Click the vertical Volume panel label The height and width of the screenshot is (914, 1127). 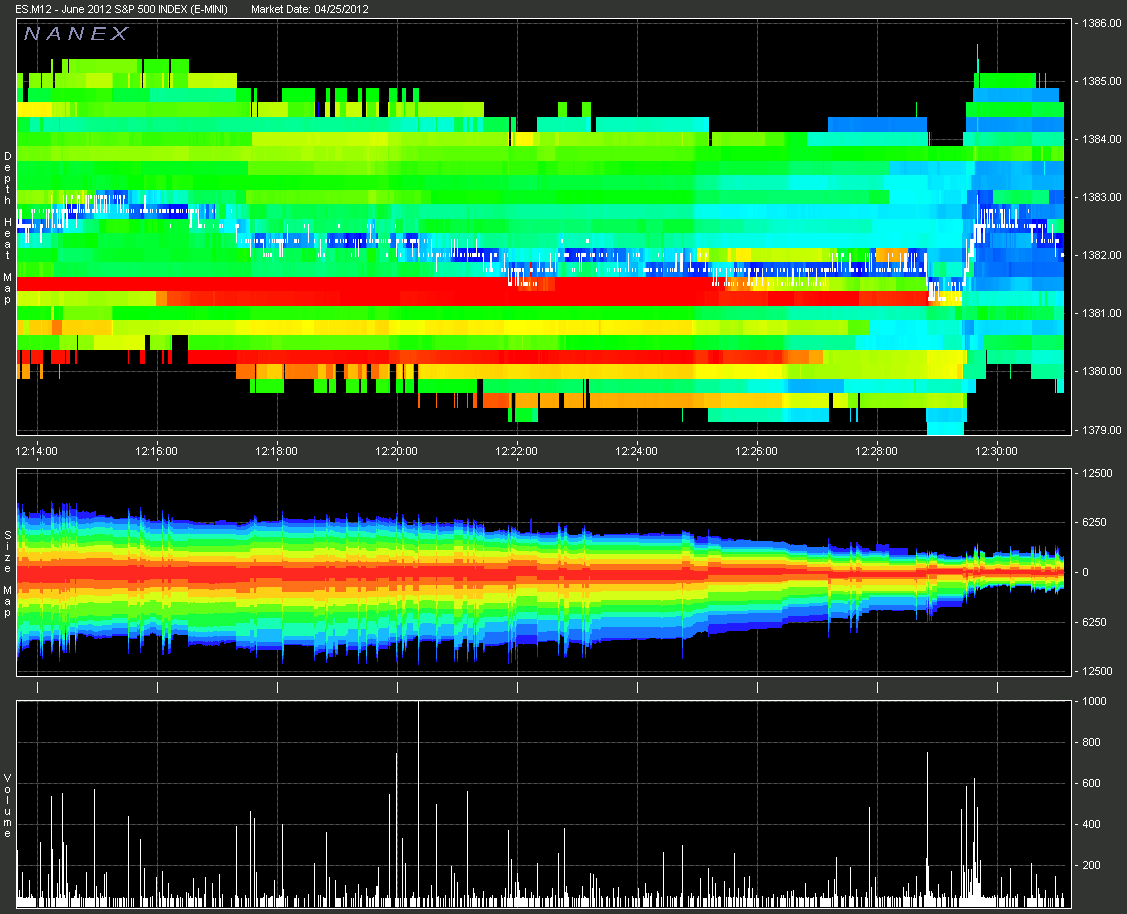(8, 806)
